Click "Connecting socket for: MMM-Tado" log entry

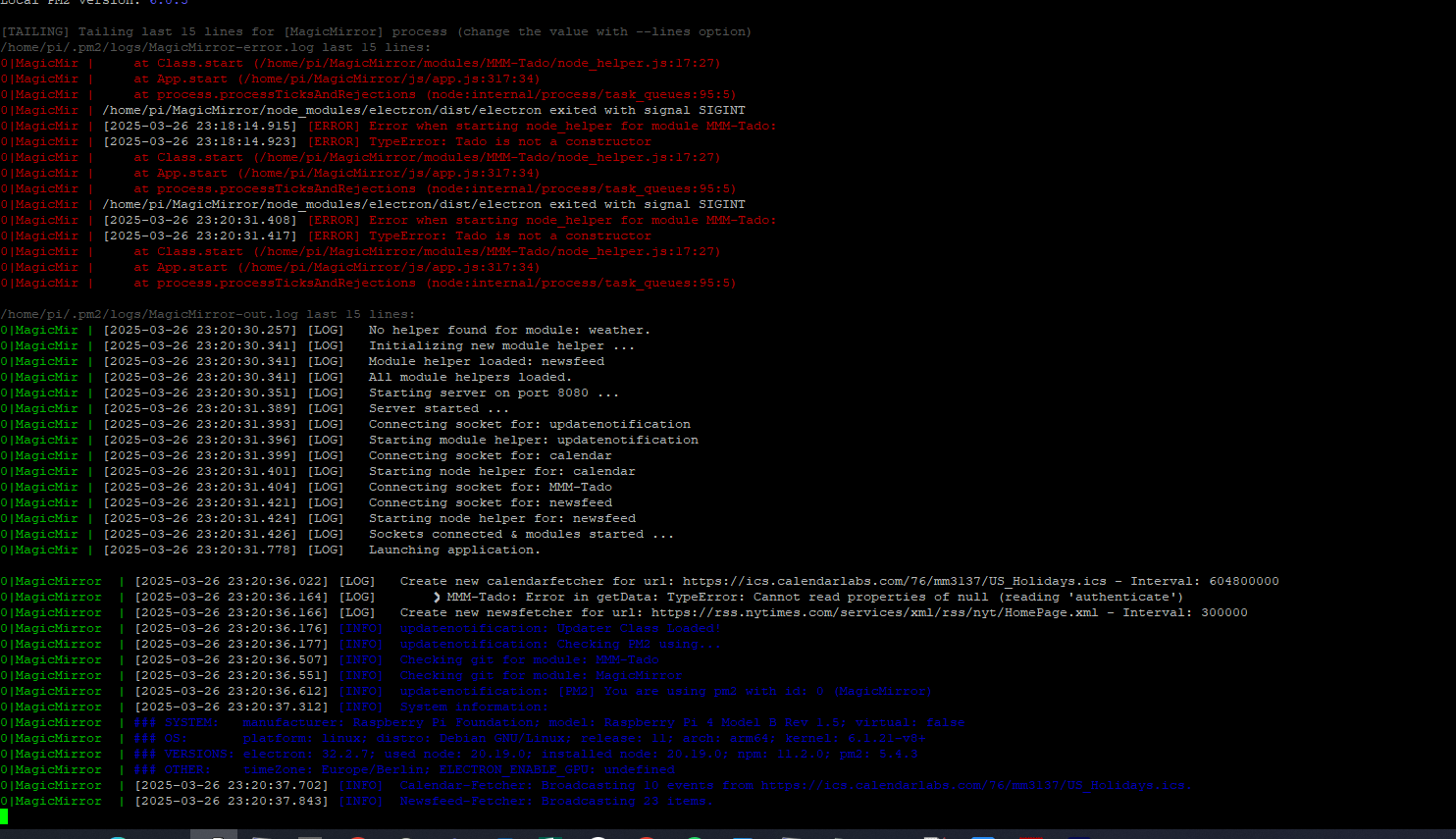pyautogui.click(x=490, y=487)
